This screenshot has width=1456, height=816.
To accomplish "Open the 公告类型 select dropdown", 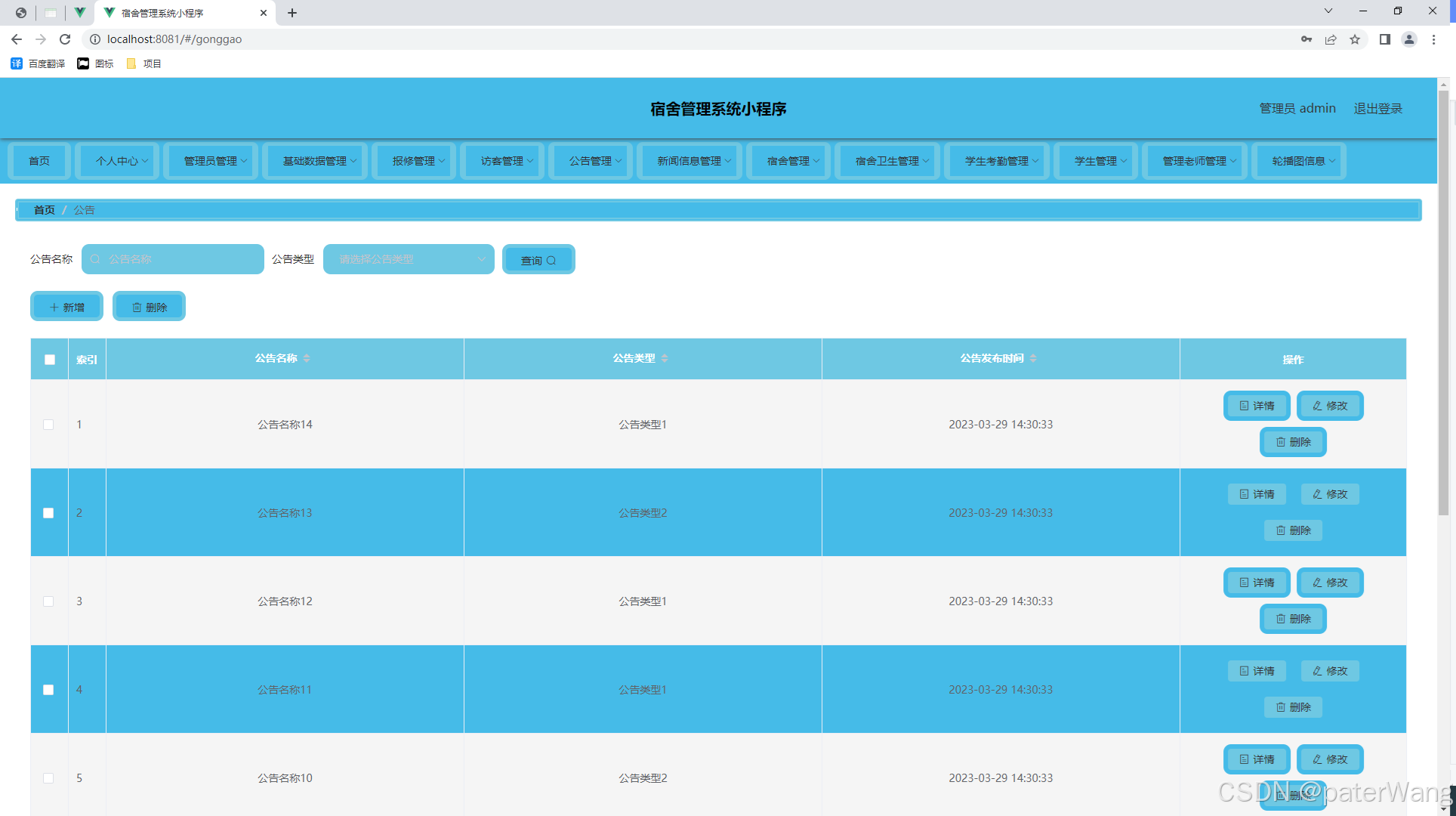I will pos(409,259).
